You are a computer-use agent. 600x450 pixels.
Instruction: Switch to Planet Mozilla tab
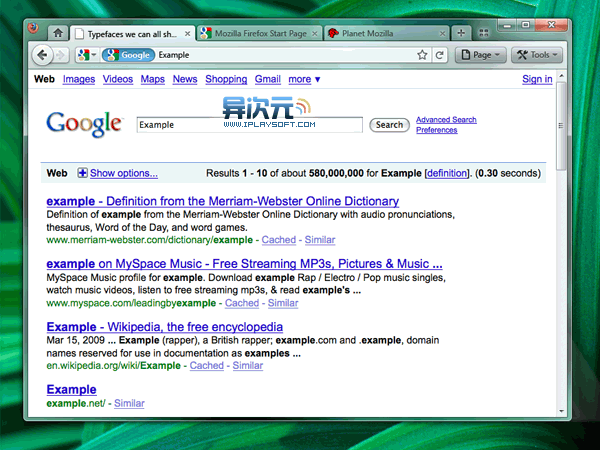(386, 34)
